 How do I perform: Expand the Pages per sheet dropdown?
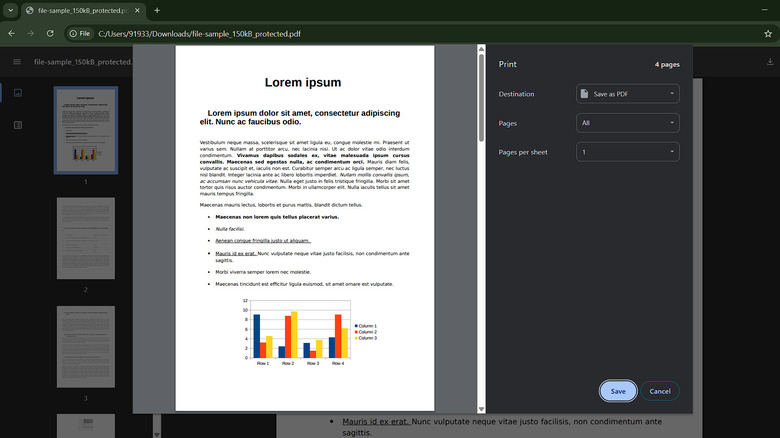(x=628, y=152)
